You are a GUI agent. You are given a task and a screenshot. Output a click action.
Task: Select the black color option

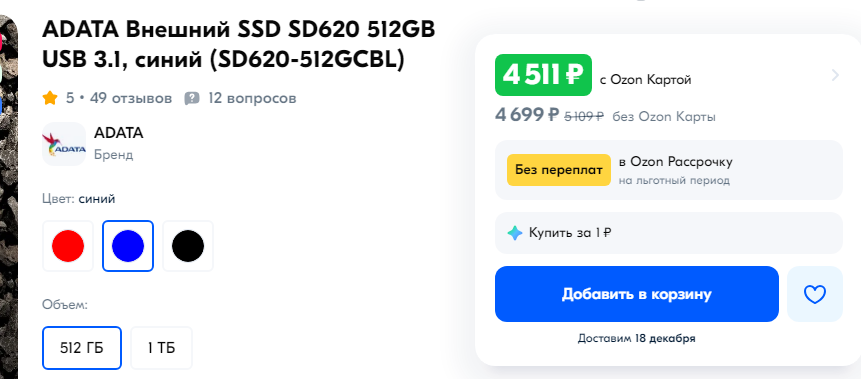click(x=188, y=246)
